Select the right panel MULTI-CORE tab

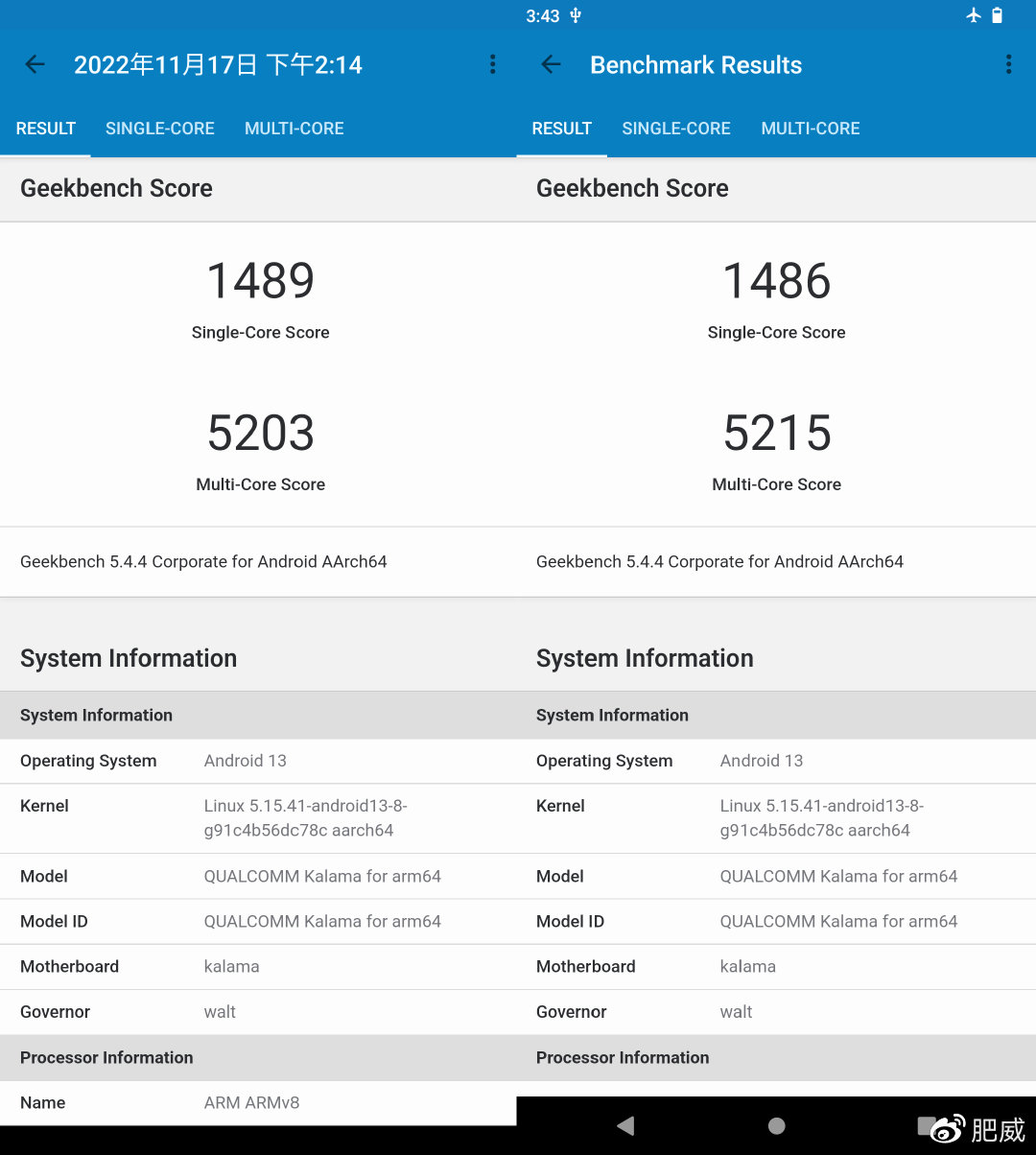[x=811, y=129]
